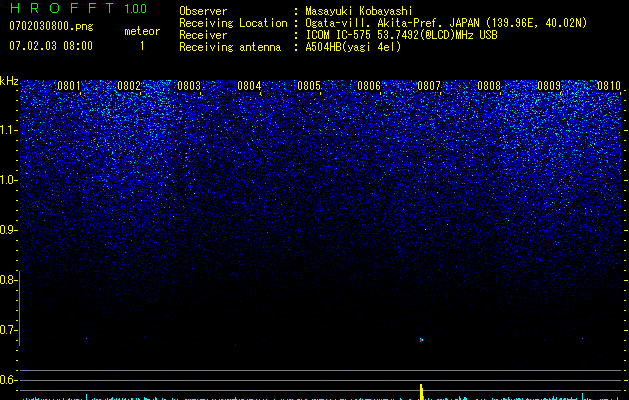Viewport: 629px width, 400px height.
Task: Click the 0806 time marker
Action: point(369,86)
